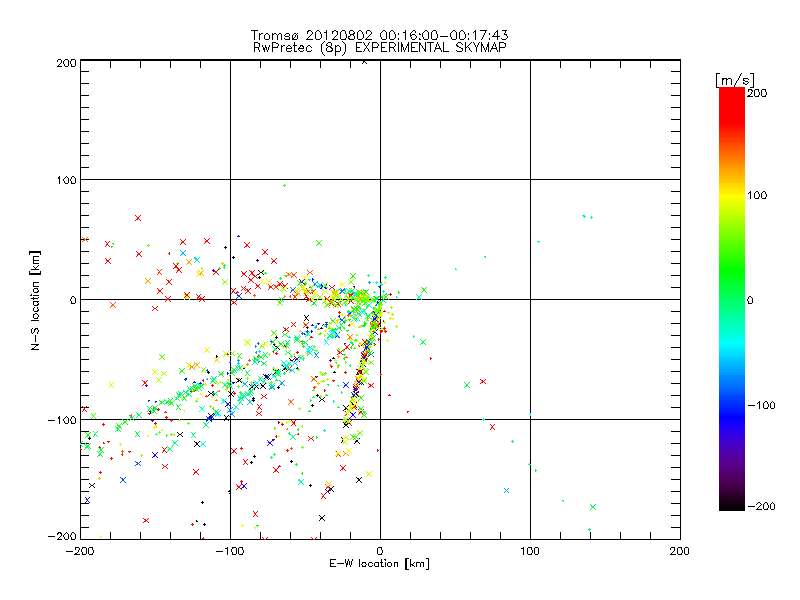Click the colorbar label '-200' at bottom

point(761,506)
